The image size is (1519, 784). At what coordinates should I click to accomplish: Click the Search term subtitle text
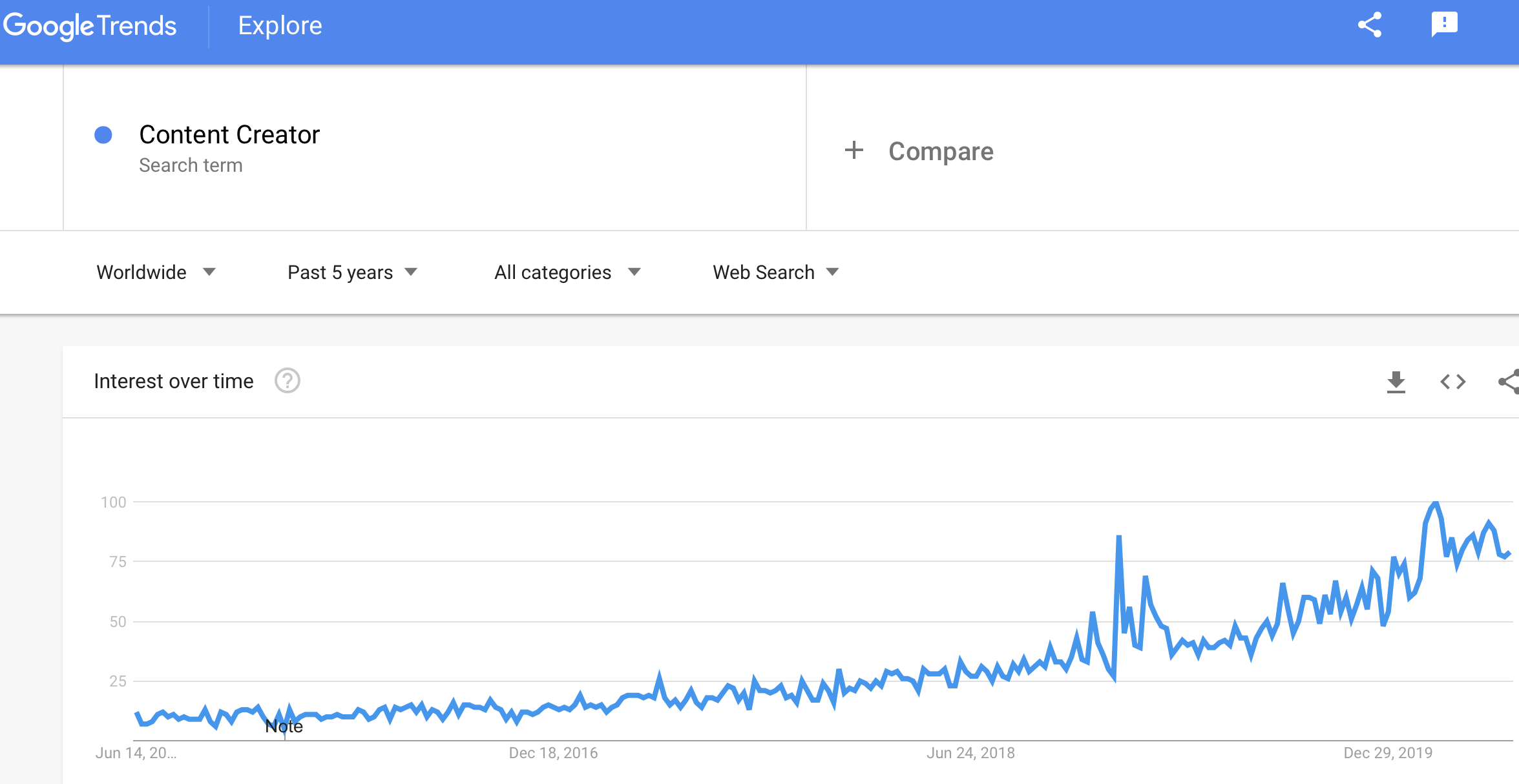(191, 165)
